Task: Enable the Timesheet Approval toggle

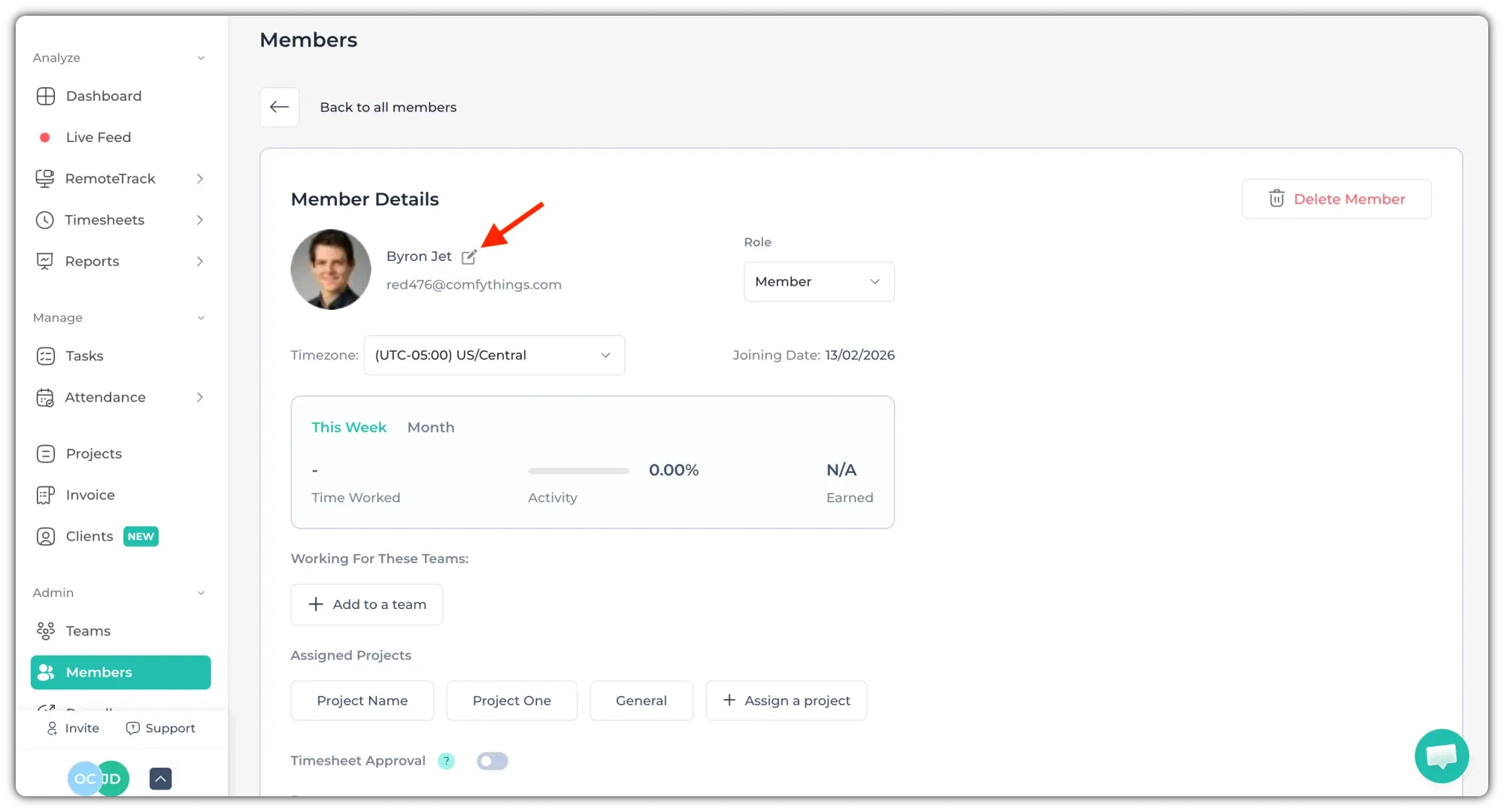Action: (493, 761)
